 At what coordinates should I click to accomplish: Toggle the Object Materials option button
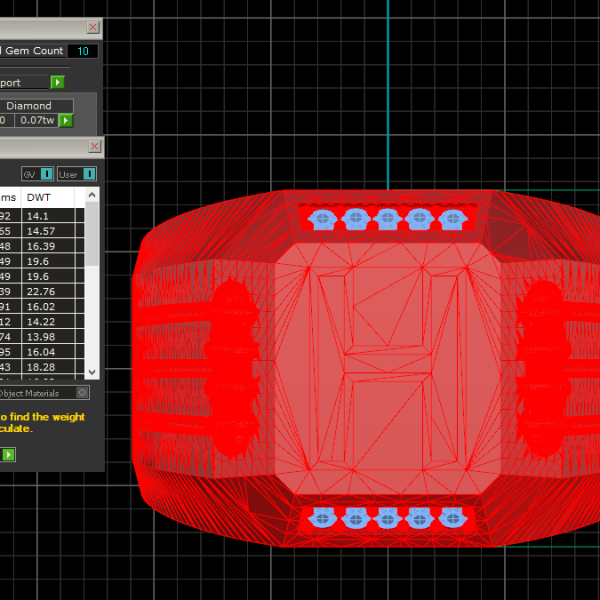point(83,393)
